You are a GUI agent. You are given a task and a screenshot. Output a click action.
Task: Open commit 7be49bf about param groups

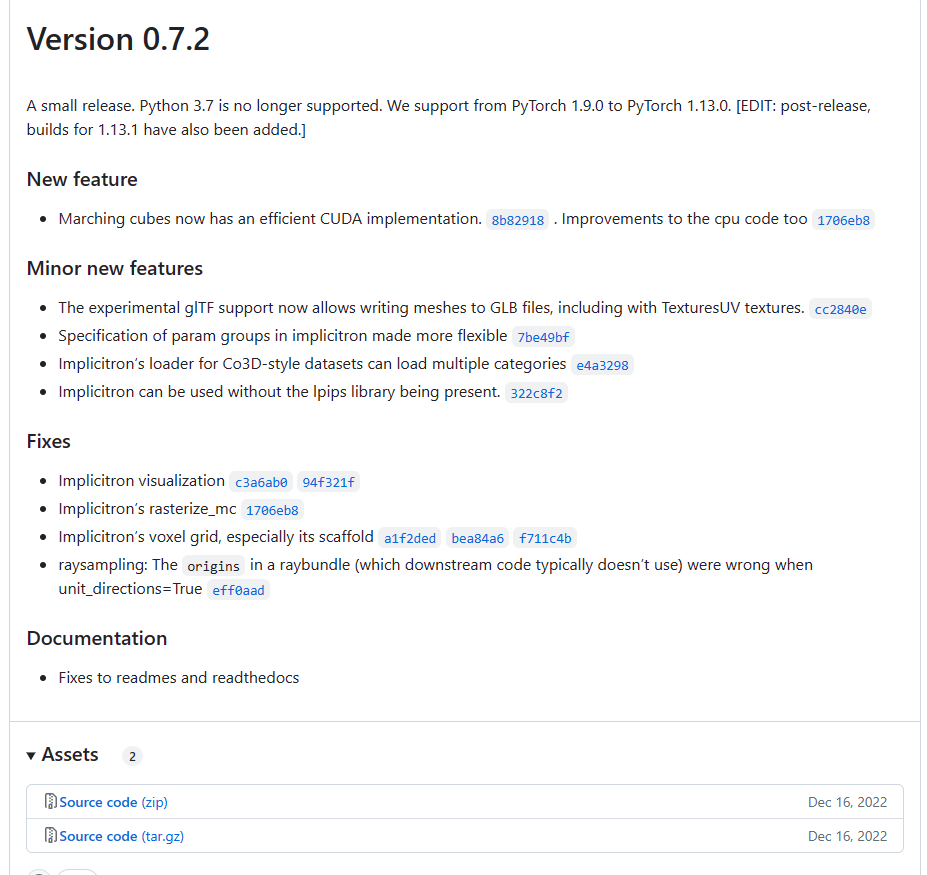[543, 337]
